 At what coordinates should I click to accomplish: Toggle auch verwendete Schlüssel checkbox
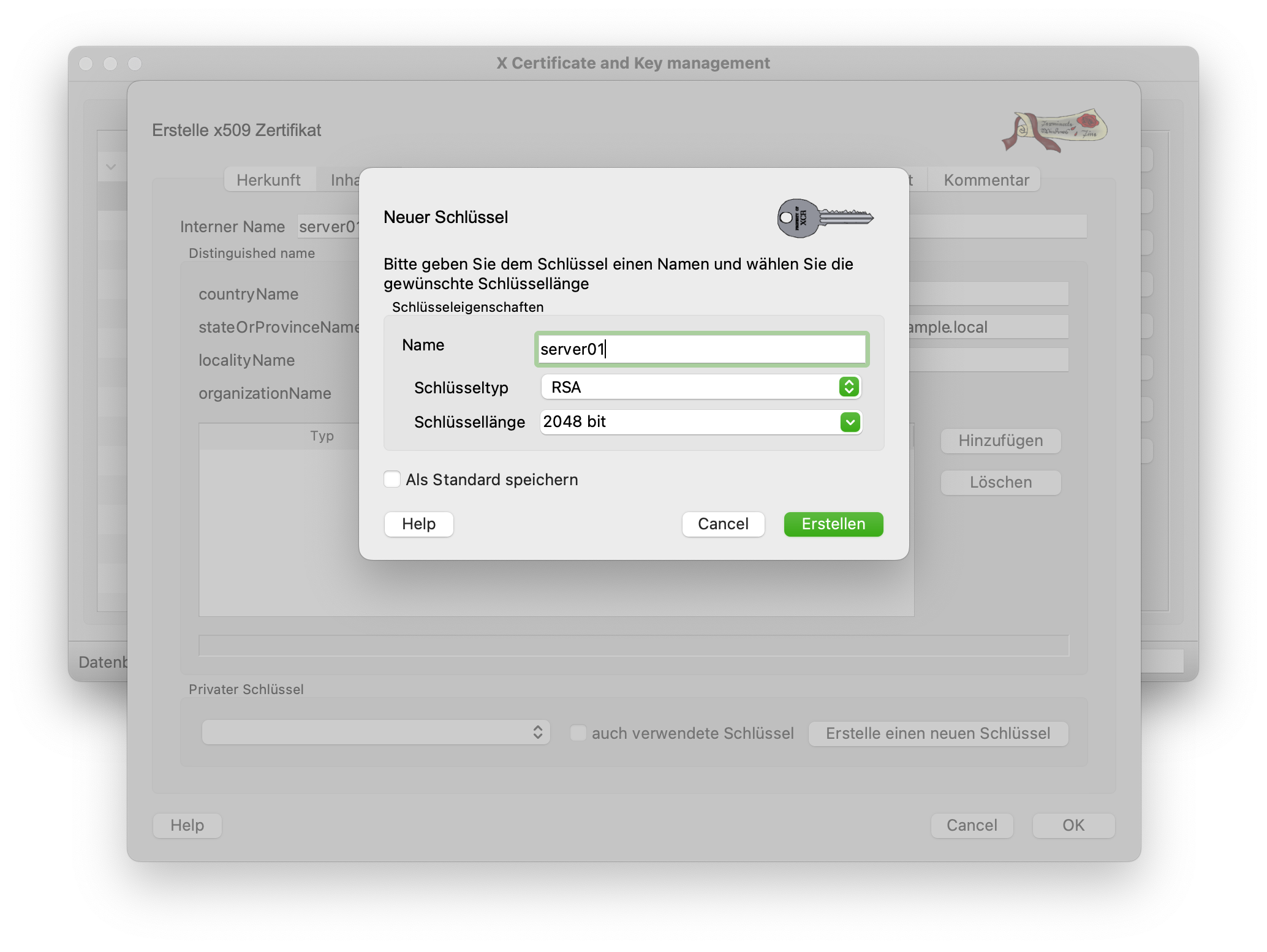click(578, 733)
